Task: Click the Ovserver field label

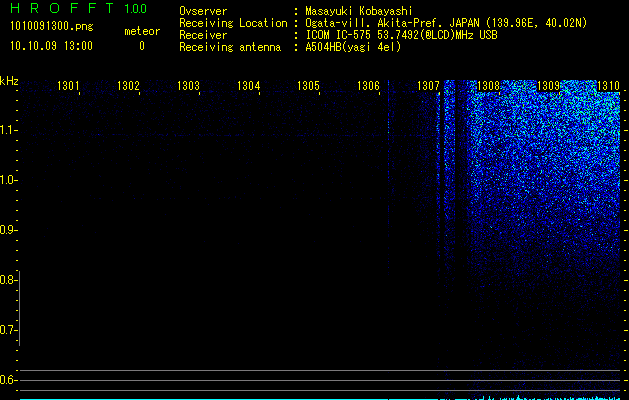Action: click(203, 11)
